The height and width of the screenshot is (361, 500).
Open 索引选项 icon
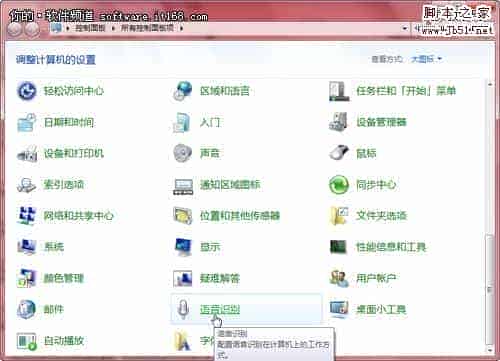click(x=27, y=185)
